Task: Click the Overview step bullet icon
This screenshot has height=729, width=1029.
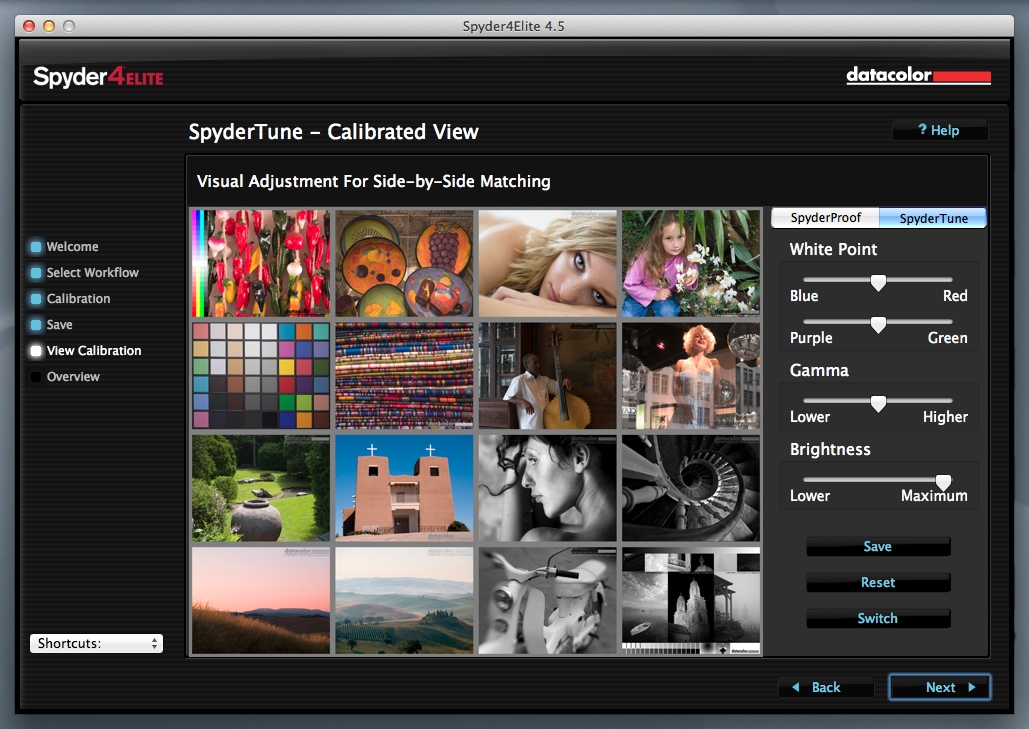Action: coord(36,377)
